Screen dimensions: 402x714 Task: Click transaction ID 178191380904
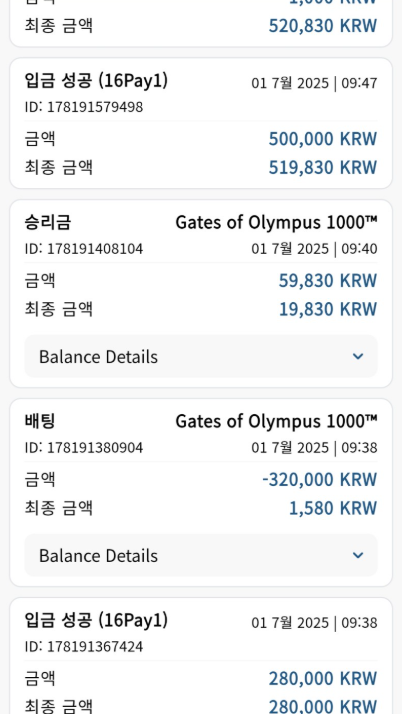click(84, 448)
